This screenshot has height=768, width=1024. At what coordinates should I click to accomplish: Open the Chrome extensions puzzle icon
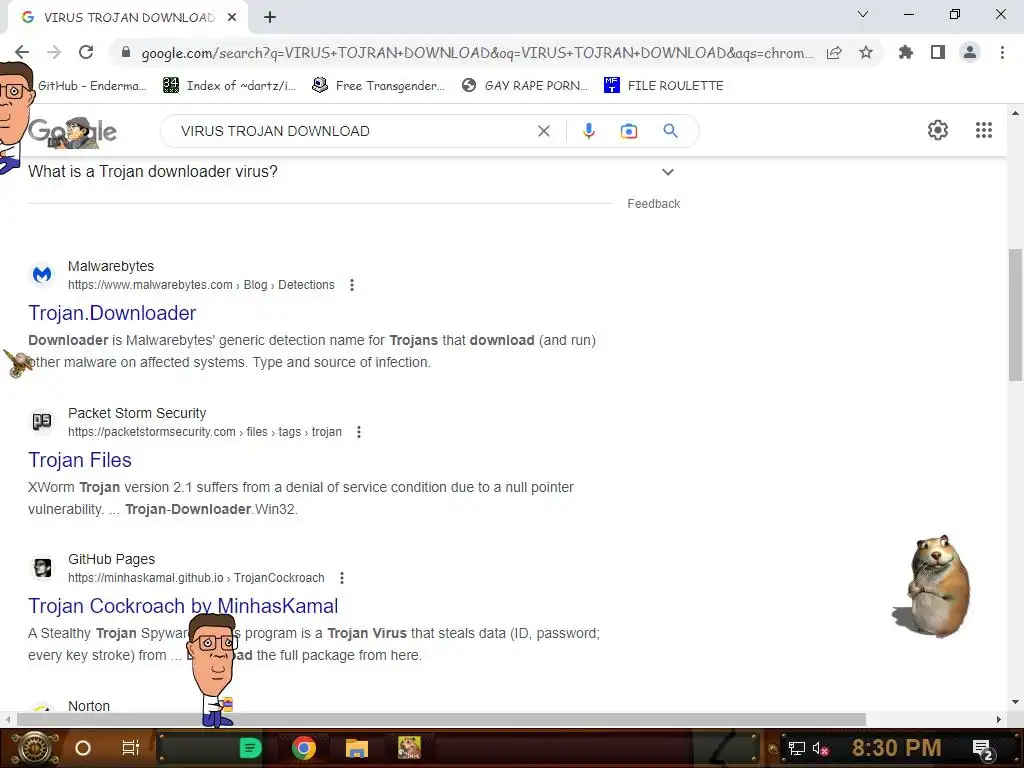[905, 52]
